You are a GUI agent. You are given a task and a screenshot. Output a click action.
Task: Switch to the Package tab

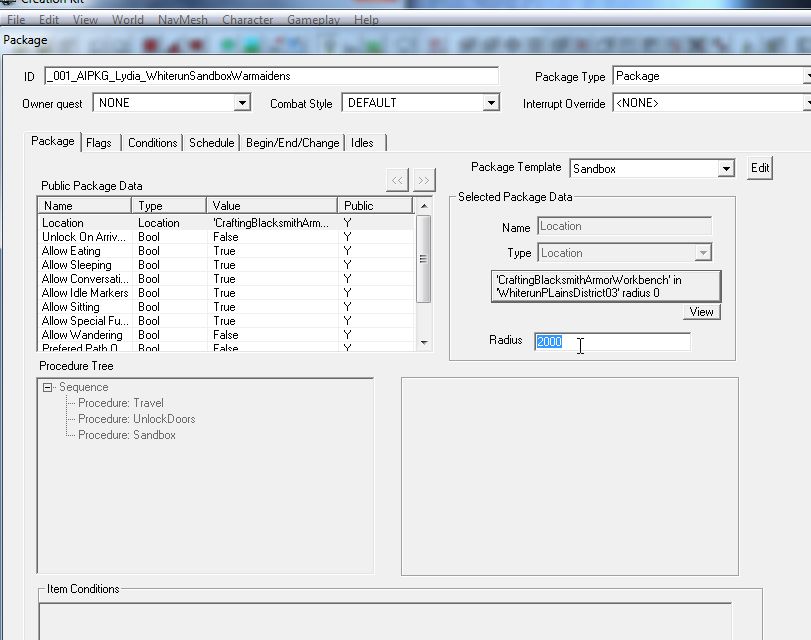point(53,141)
